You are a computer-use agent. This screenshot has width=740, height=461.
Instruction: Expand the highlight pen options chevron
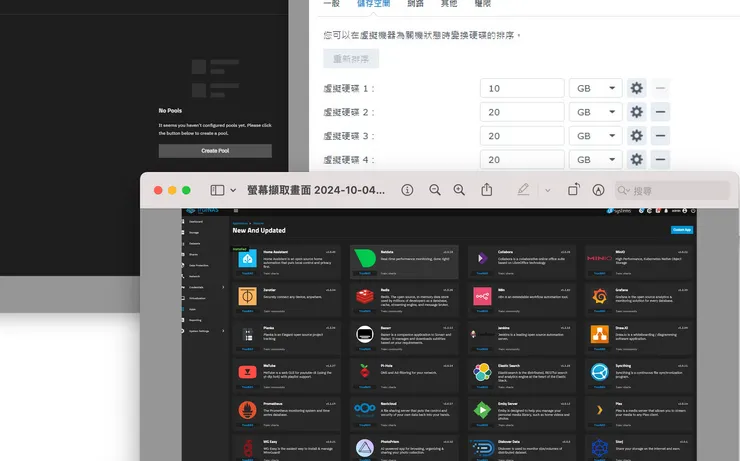[x=547, y=191]
